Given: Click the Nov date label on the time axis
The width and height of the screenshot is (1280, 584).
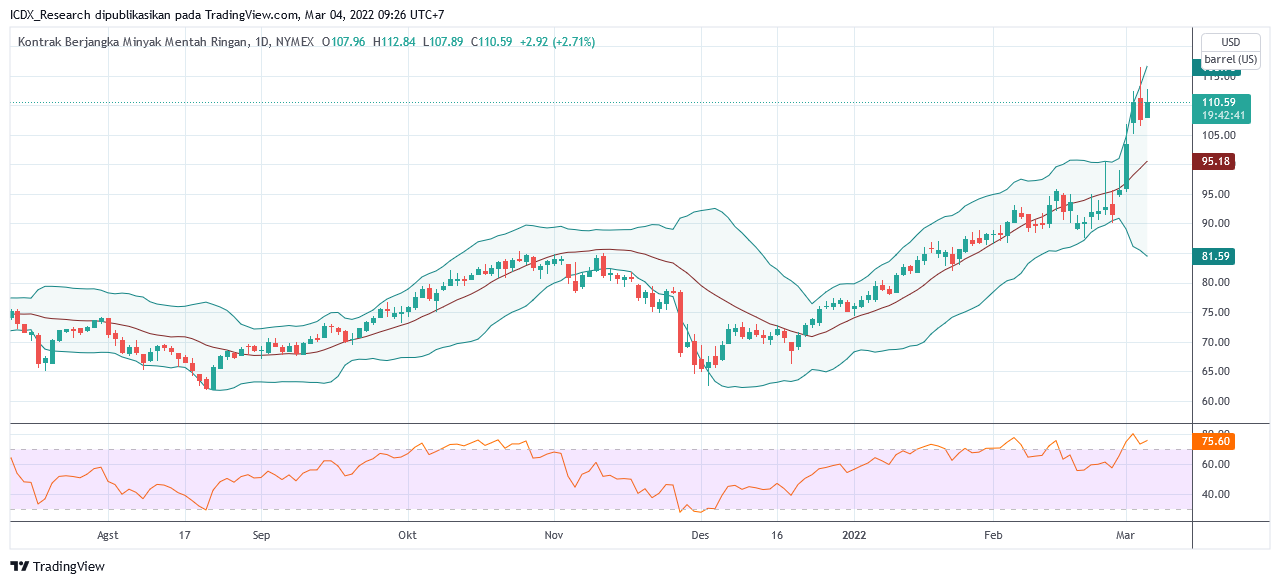Looking at the screenshot, I should click(x=553, y=535).
